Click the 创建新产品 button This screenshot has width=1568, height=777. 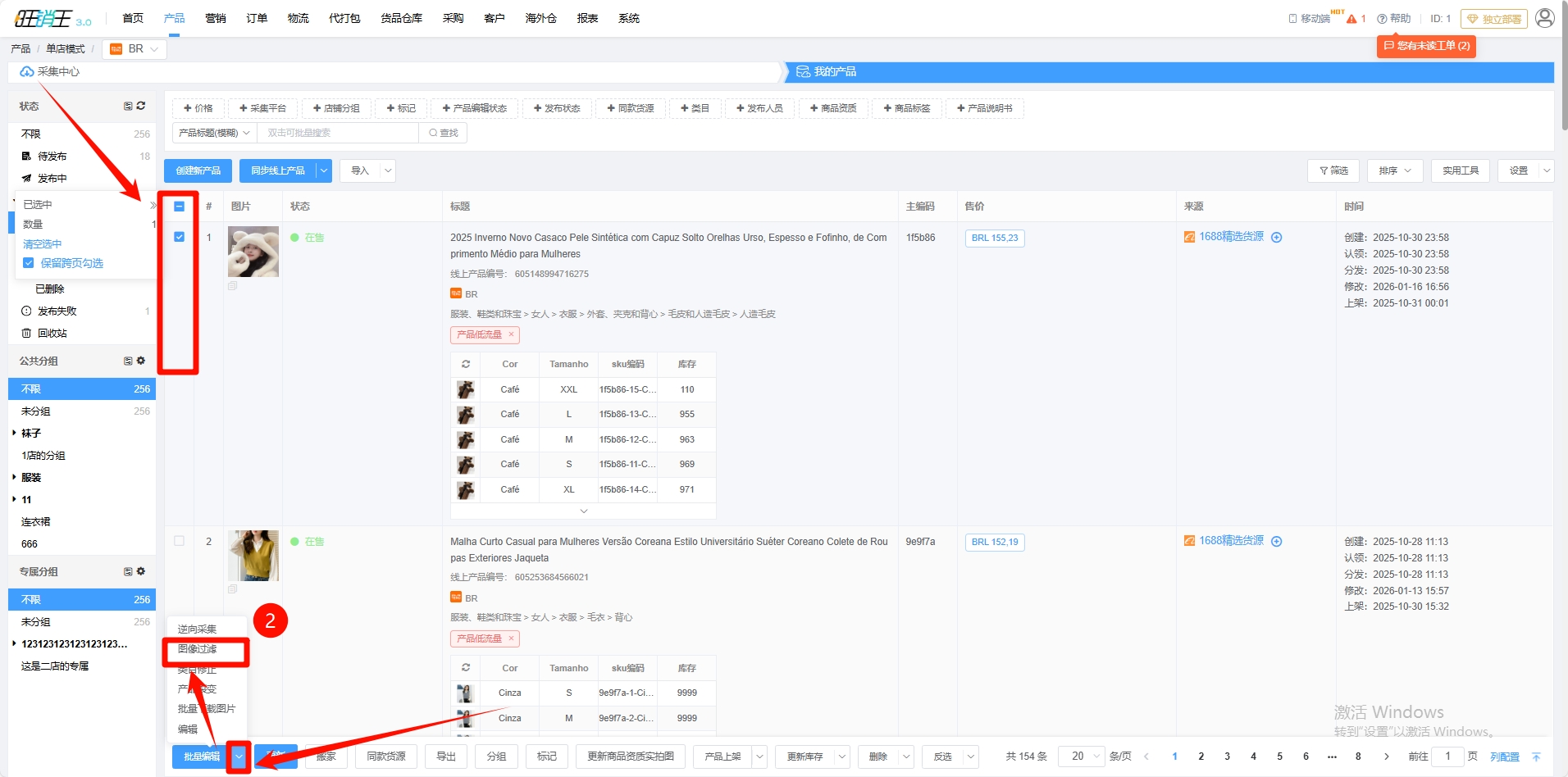(198, 170)
